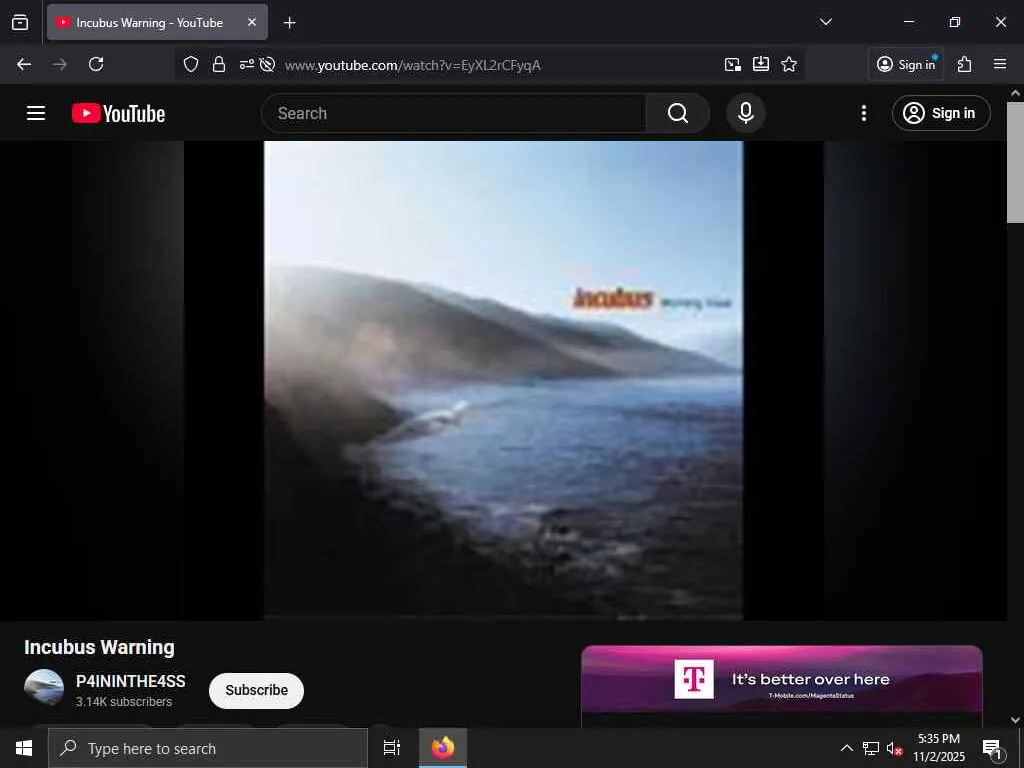Bookmark this page with the star
Image resolution: width=1024 pixels, height=768 pixels.
[x=789, y=64]
